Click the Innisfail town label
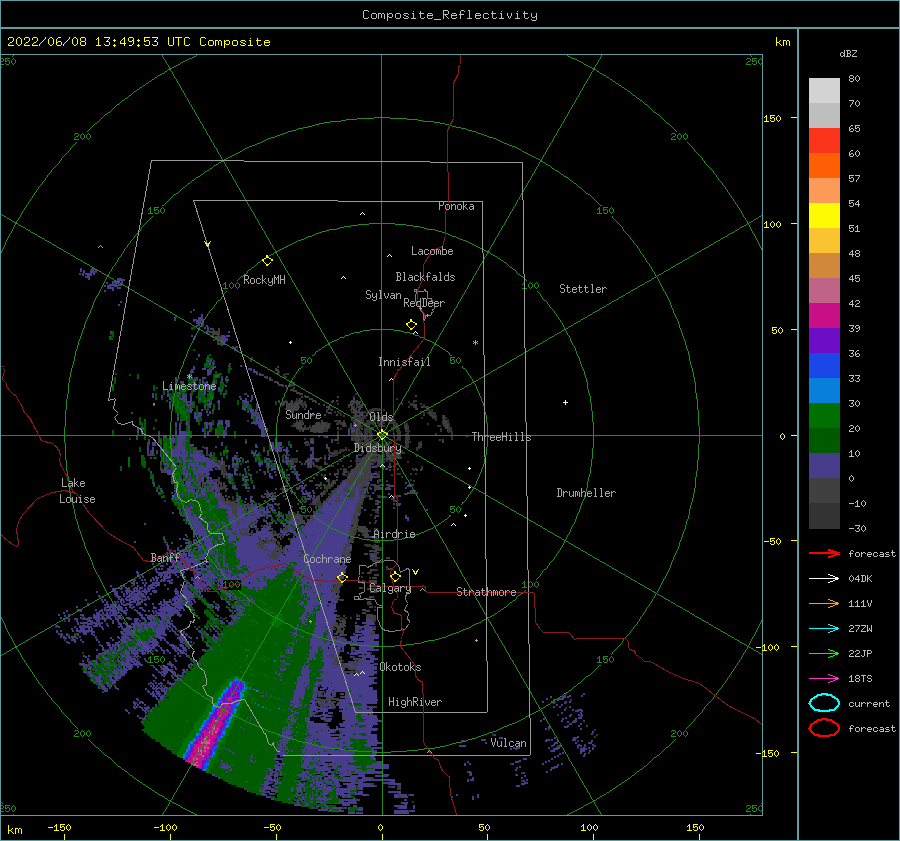Screen dimensions: 900x841 tap(404, 362)
